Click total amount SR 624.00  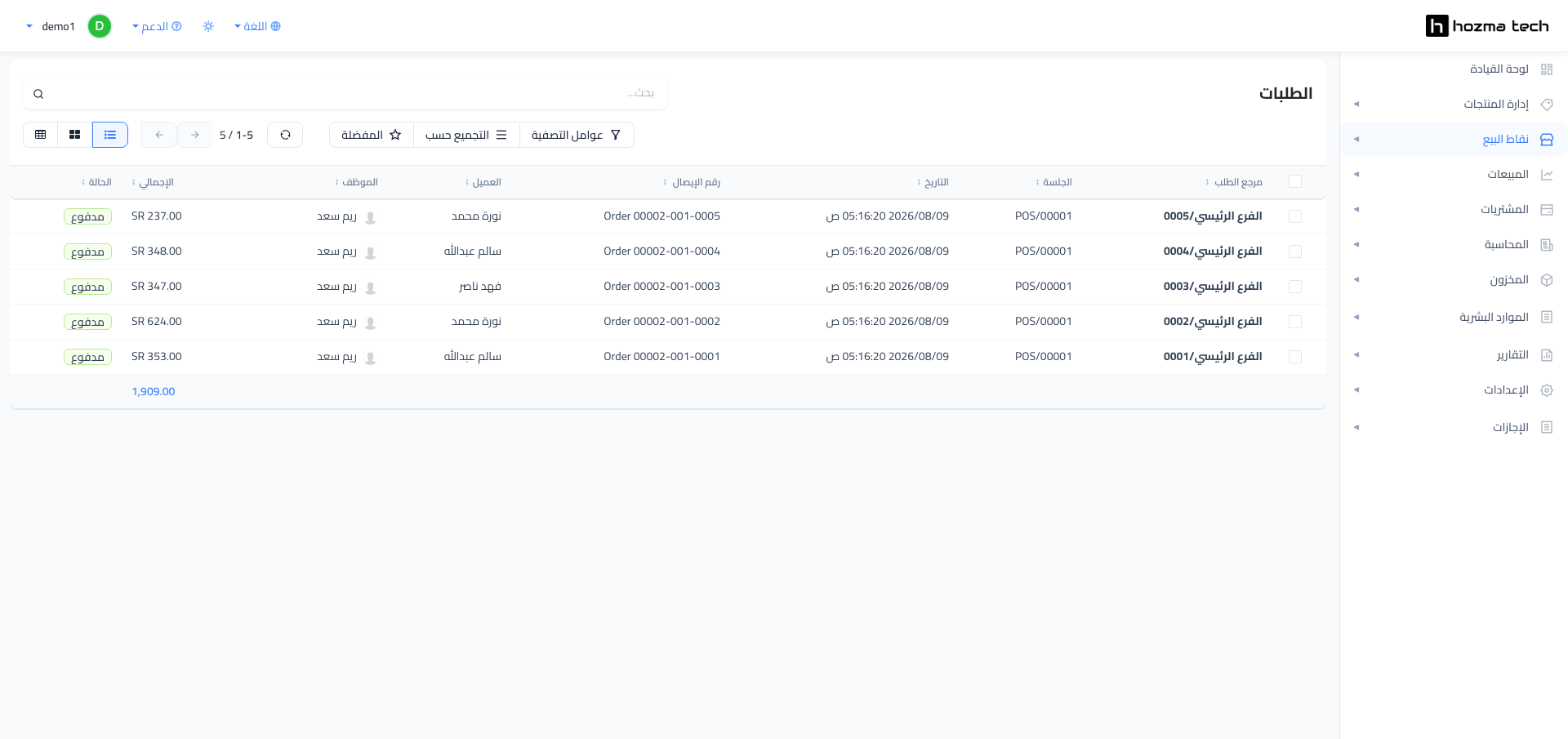[x=157, y=322]
